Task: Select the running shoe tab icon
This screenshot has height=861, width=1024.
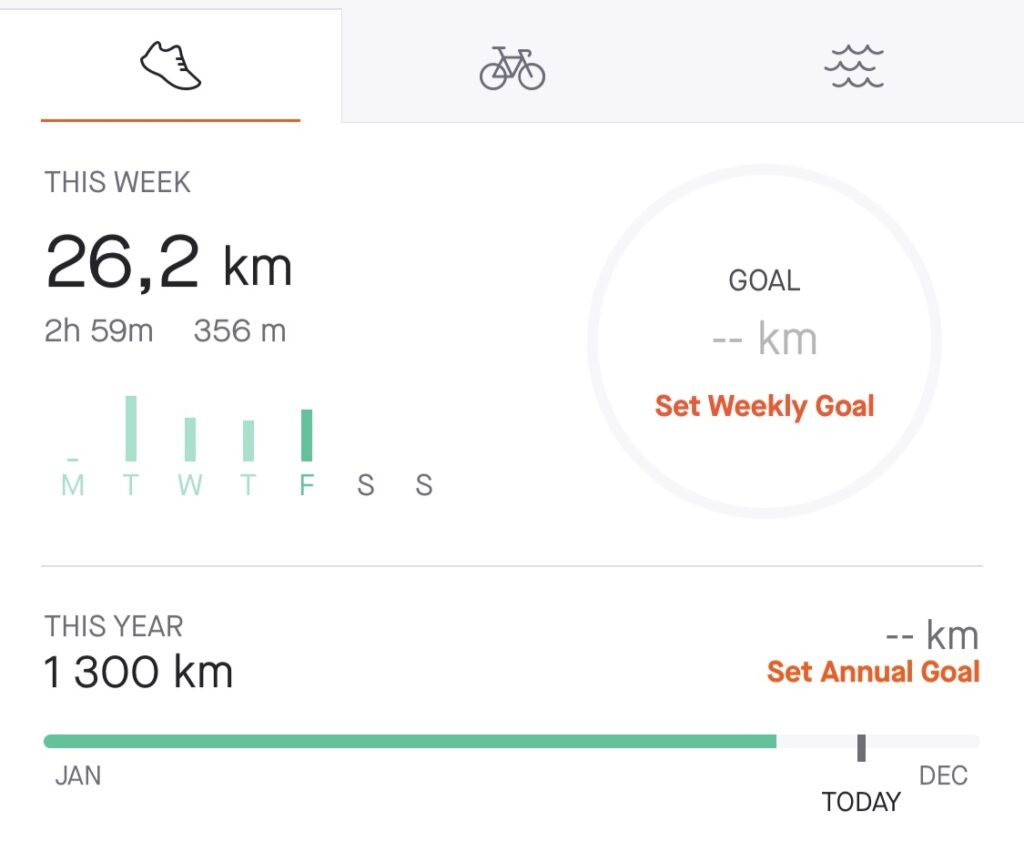Action: [x=170, y=67]
